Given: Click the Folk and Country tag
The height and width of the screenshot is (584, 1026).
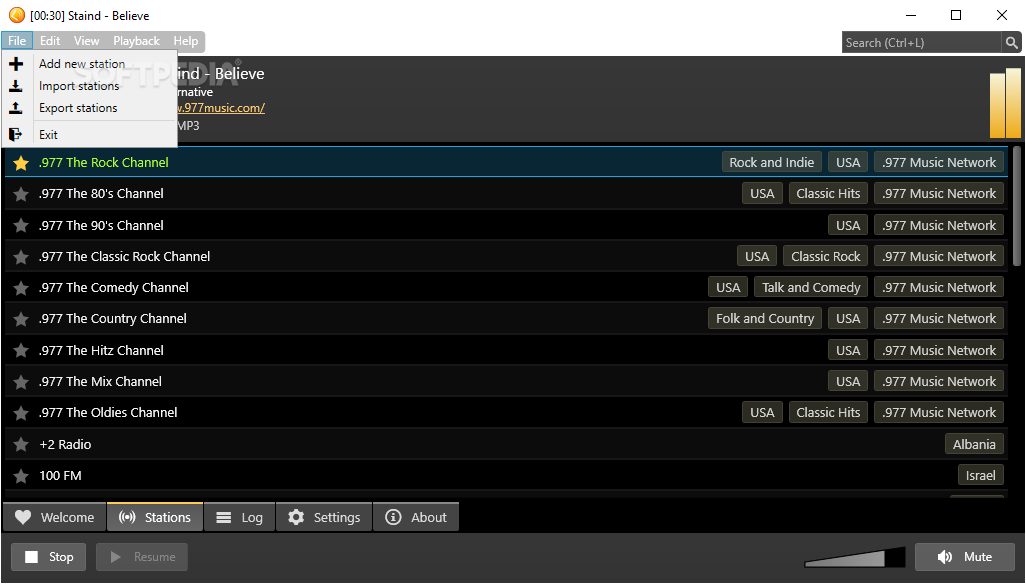Looking at the screenshot, I should pyautogui.click(x=765, y=318).
